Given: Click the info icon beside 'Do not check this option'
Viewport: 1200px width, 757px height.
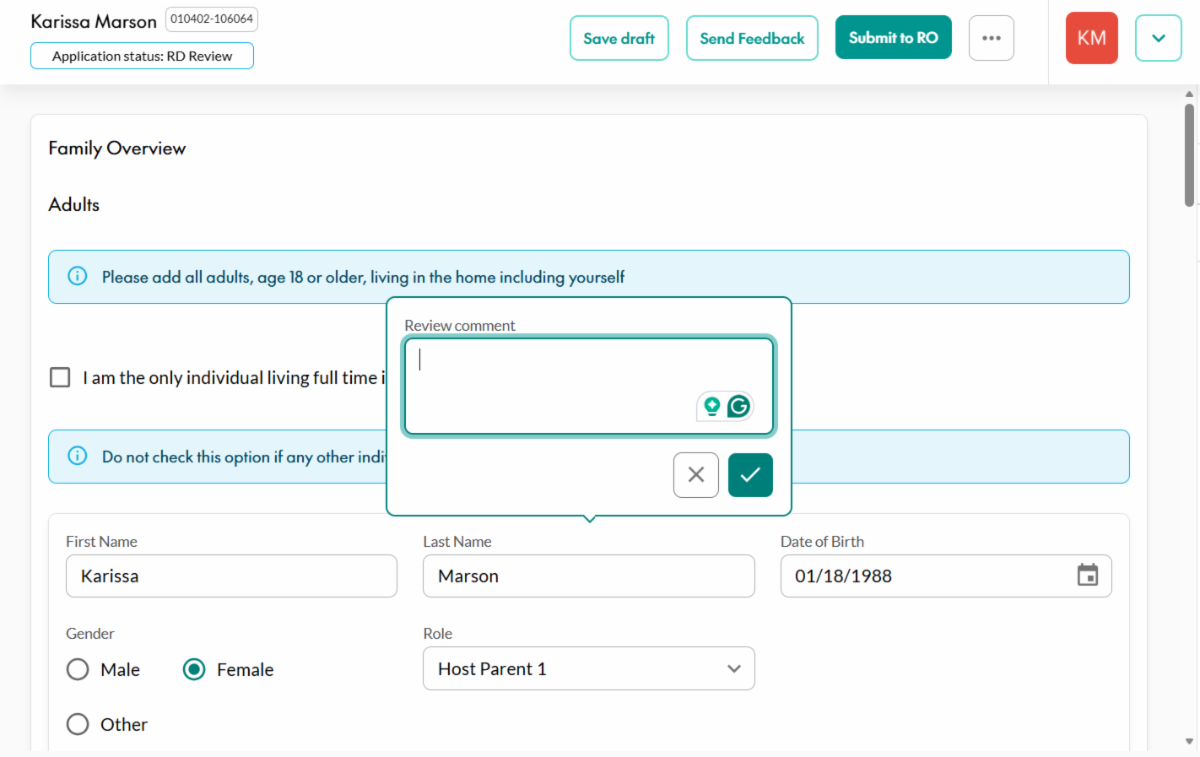Looking at the screenshot, I should 77,456.
